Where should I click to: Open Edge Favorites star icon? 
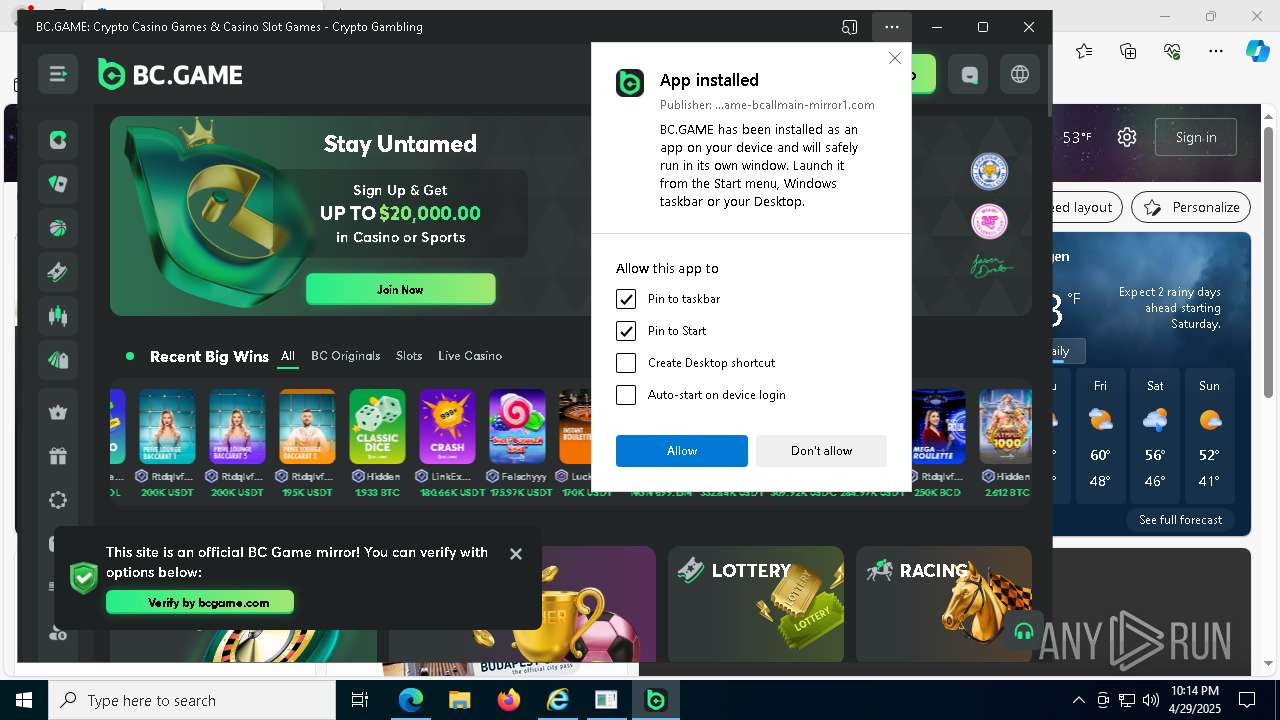pos(1084,51)
